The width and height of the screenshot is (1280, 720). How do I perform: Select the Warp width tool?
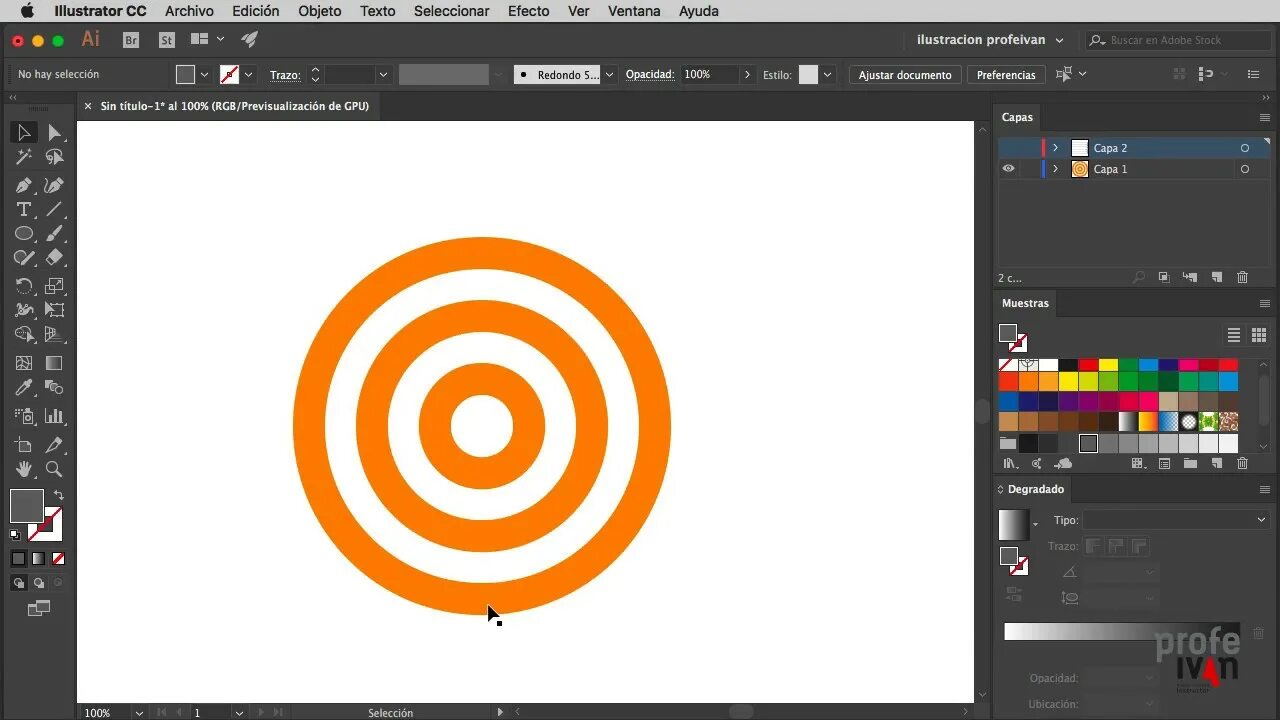point(24,310)
